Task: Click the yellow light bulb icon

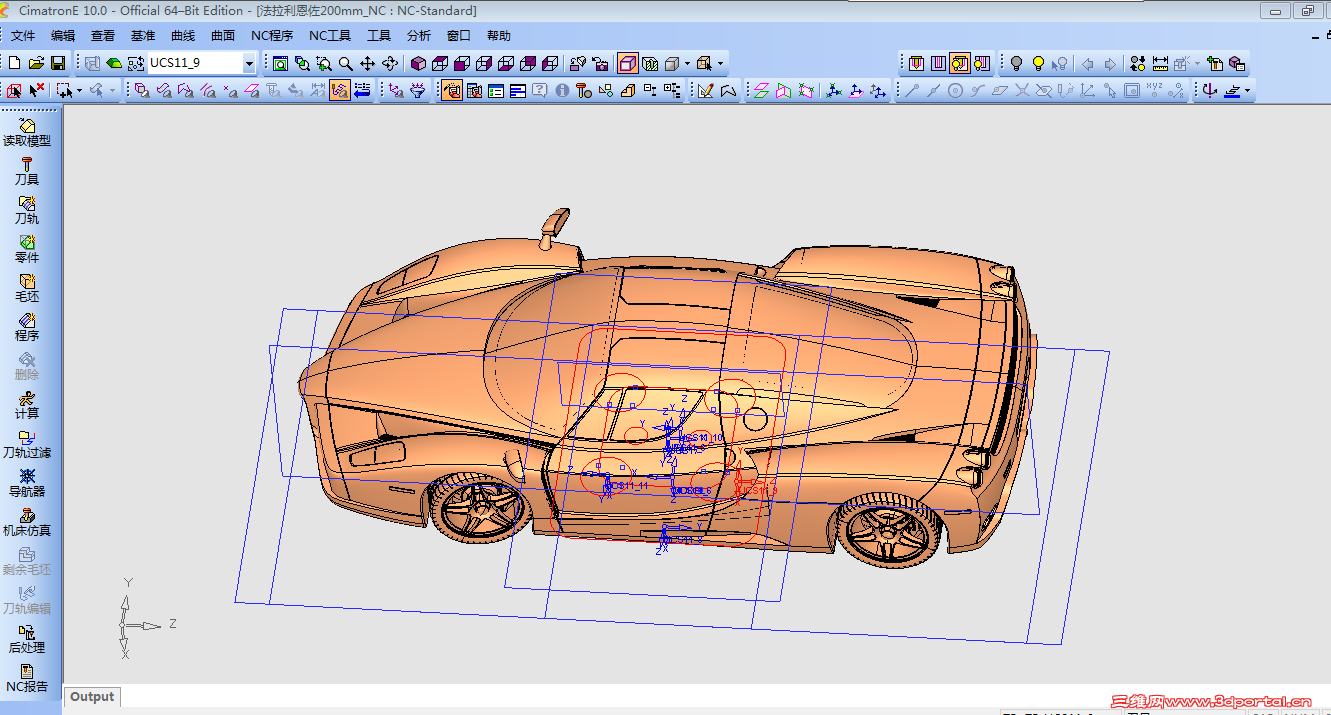Action: coord(1038,63)
